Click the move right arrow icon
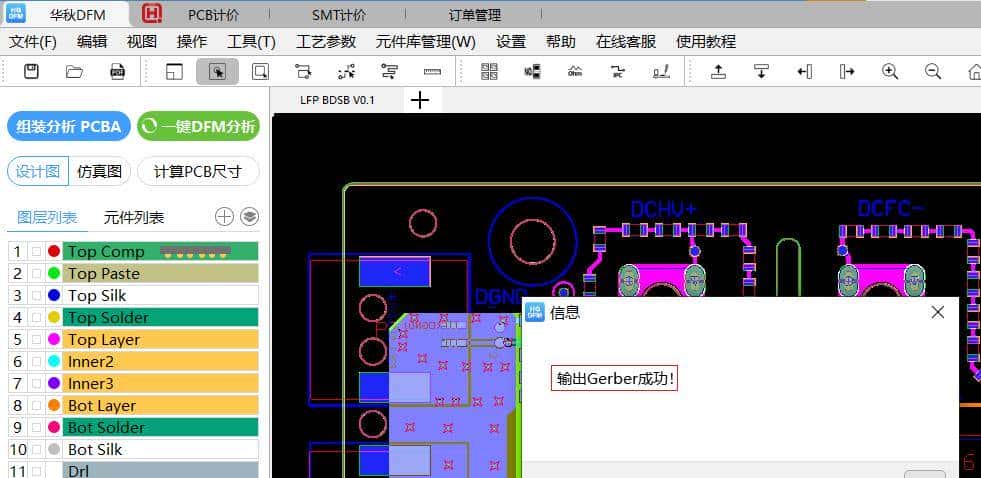The height and width of the screenshot is (478, 981). 847,71
